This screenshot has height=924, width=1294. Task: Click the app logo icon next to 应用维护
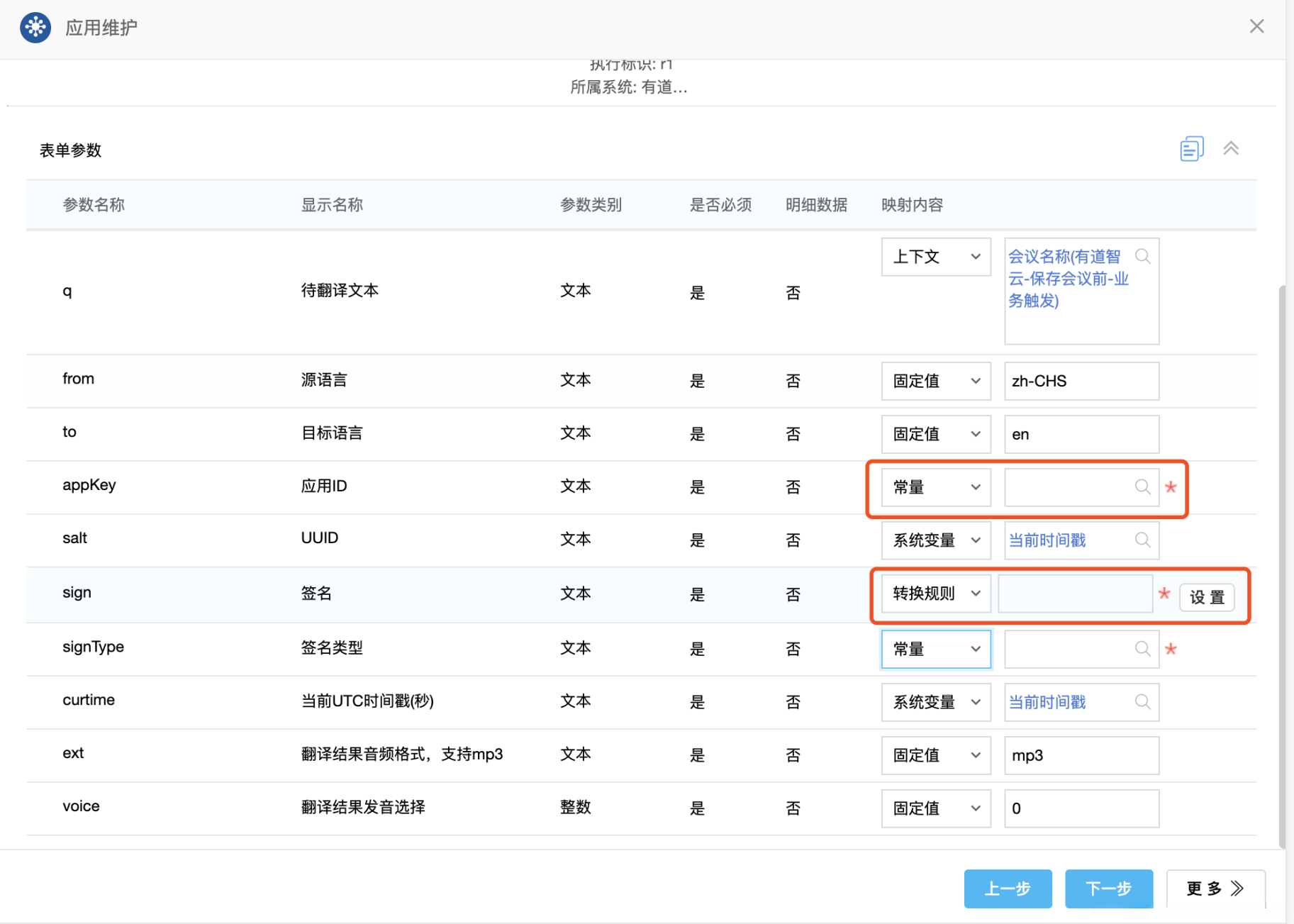click(x=35, y=28)
